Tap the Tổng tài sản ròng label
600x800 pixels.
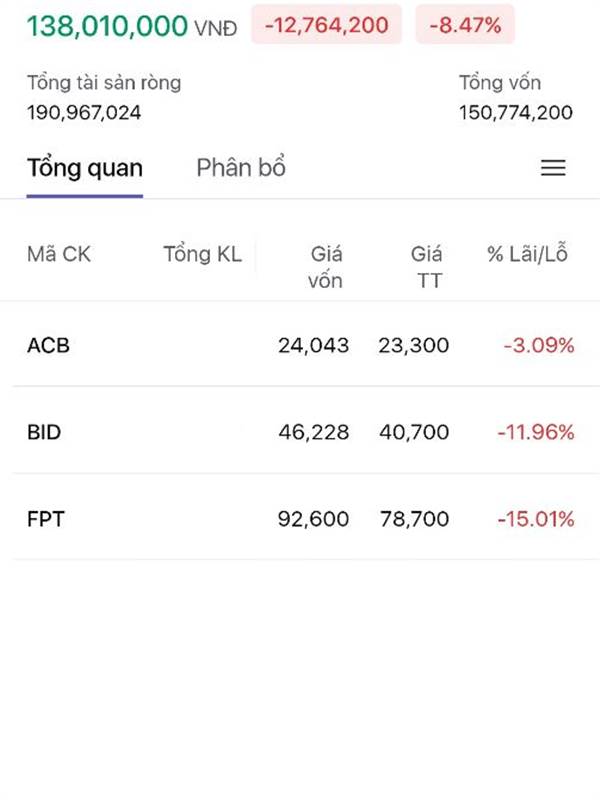104,83
